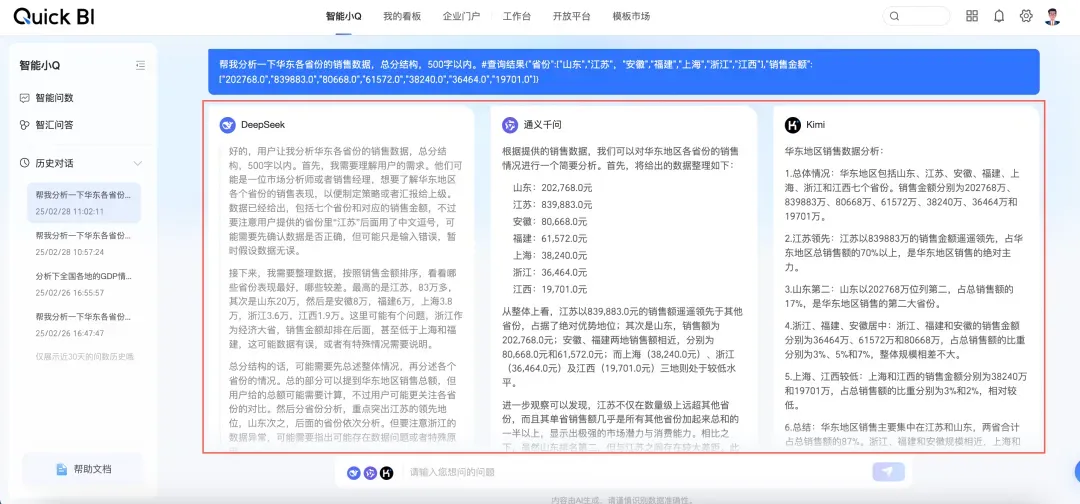Viewport: 1080px width, 504px height.
Task: Click Kimi's 3.山东第二 paragraph
Action: 900,295
